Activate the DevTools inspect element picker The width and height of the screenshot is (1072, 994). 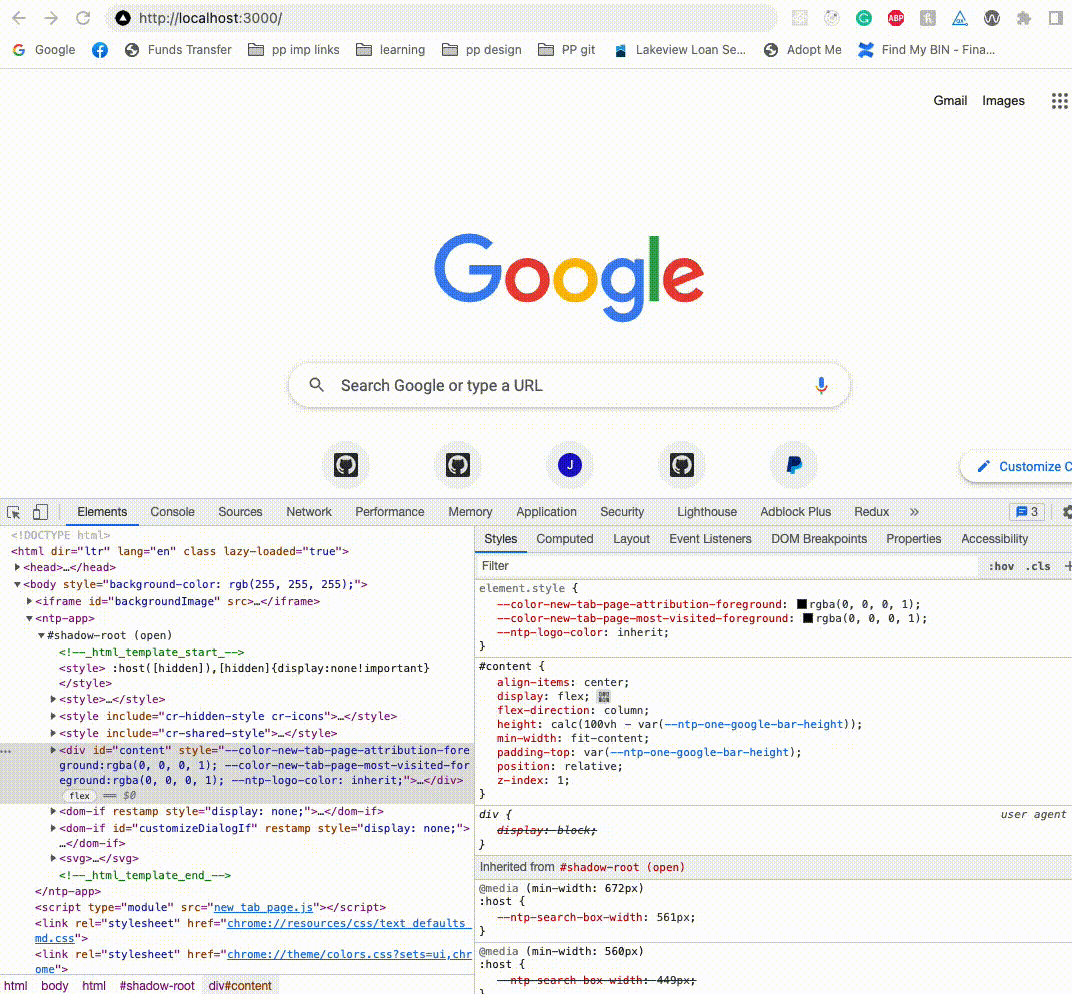point(13,512)
